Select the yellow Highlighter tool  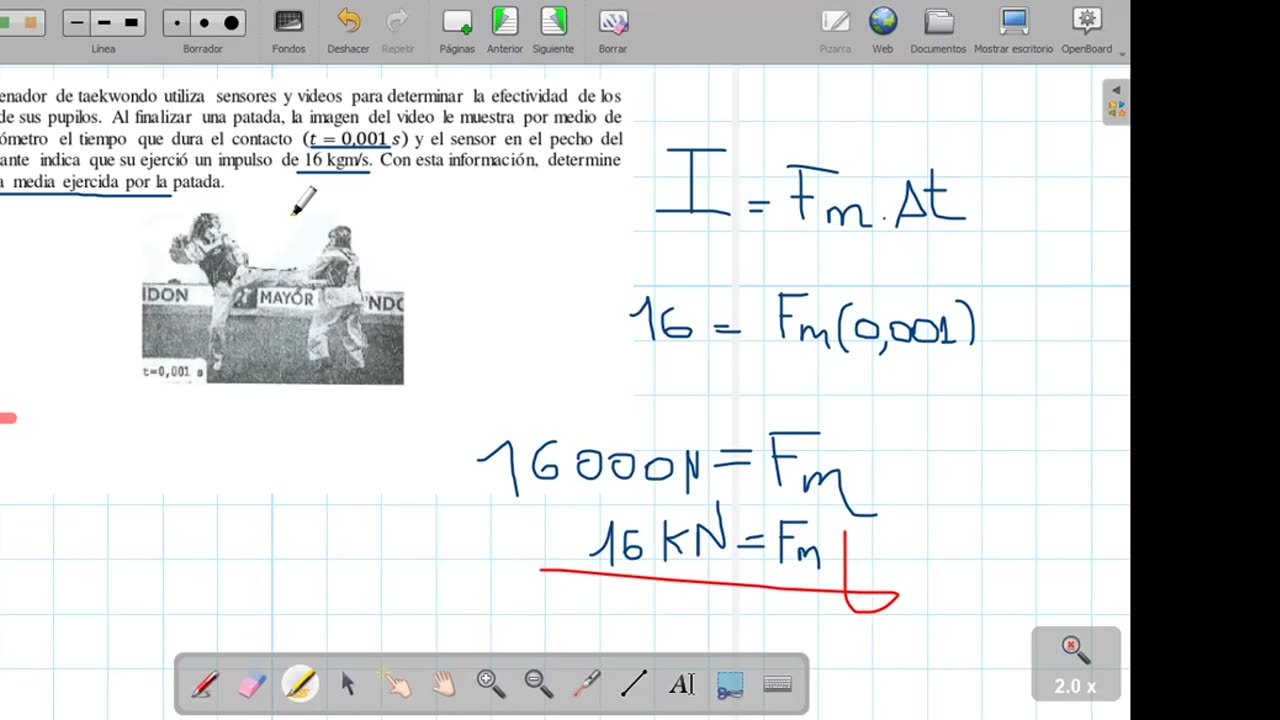[x=300, y=684]
